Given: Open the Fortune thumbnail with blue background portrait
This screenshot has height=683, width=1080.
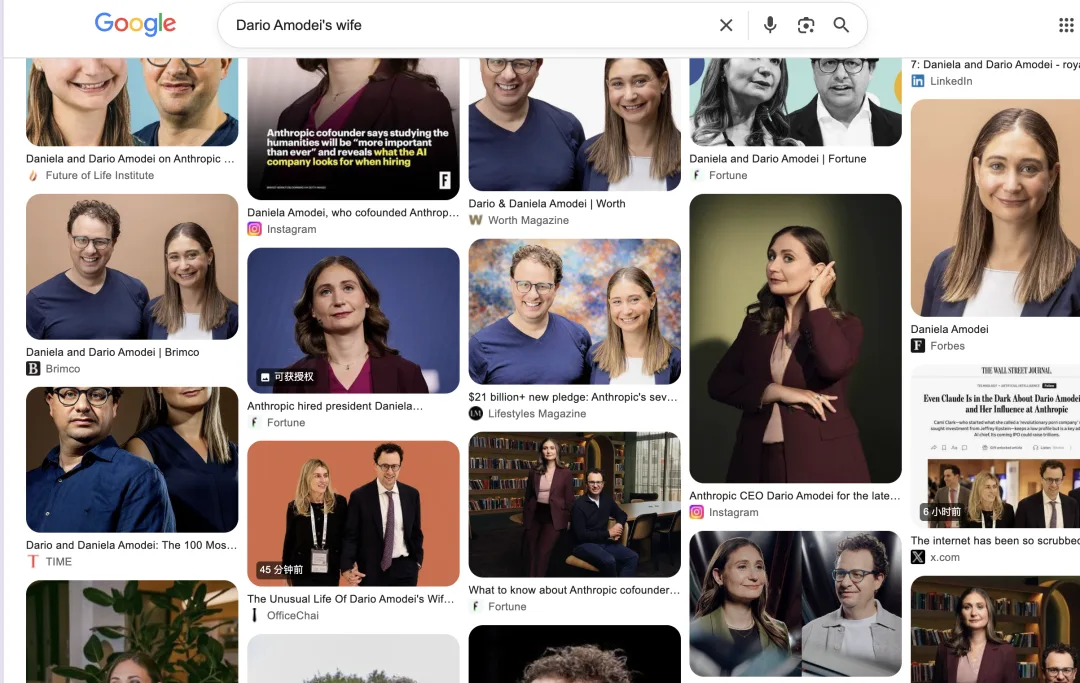Looking at the screenshot, I should [x=353, y=321].
